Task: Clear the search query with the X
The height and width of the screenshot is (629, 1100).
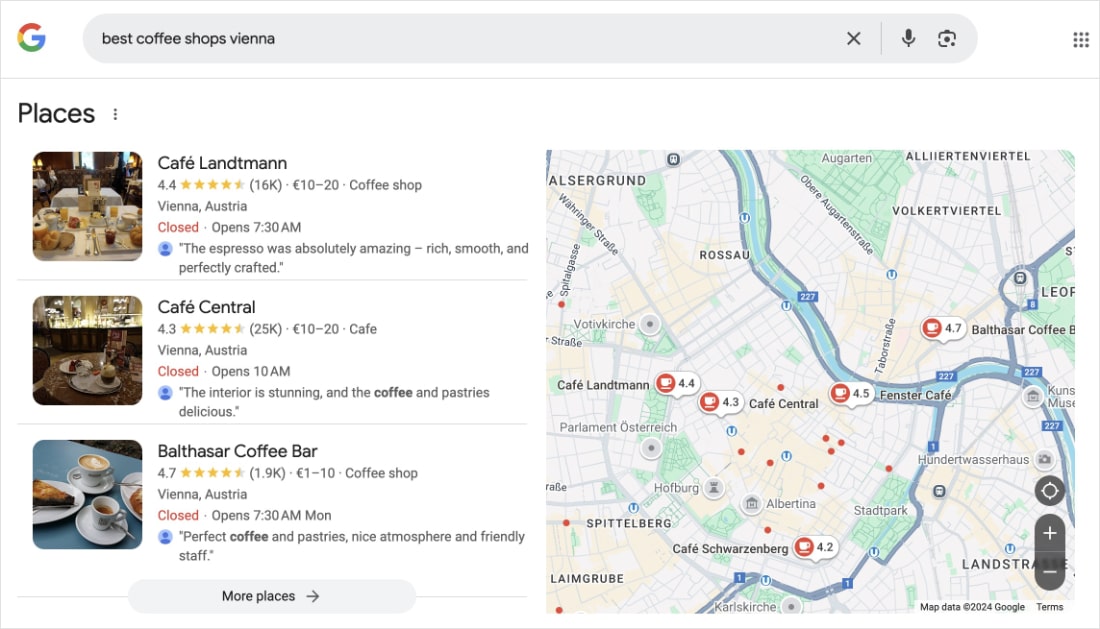Action: pos(854,38)
